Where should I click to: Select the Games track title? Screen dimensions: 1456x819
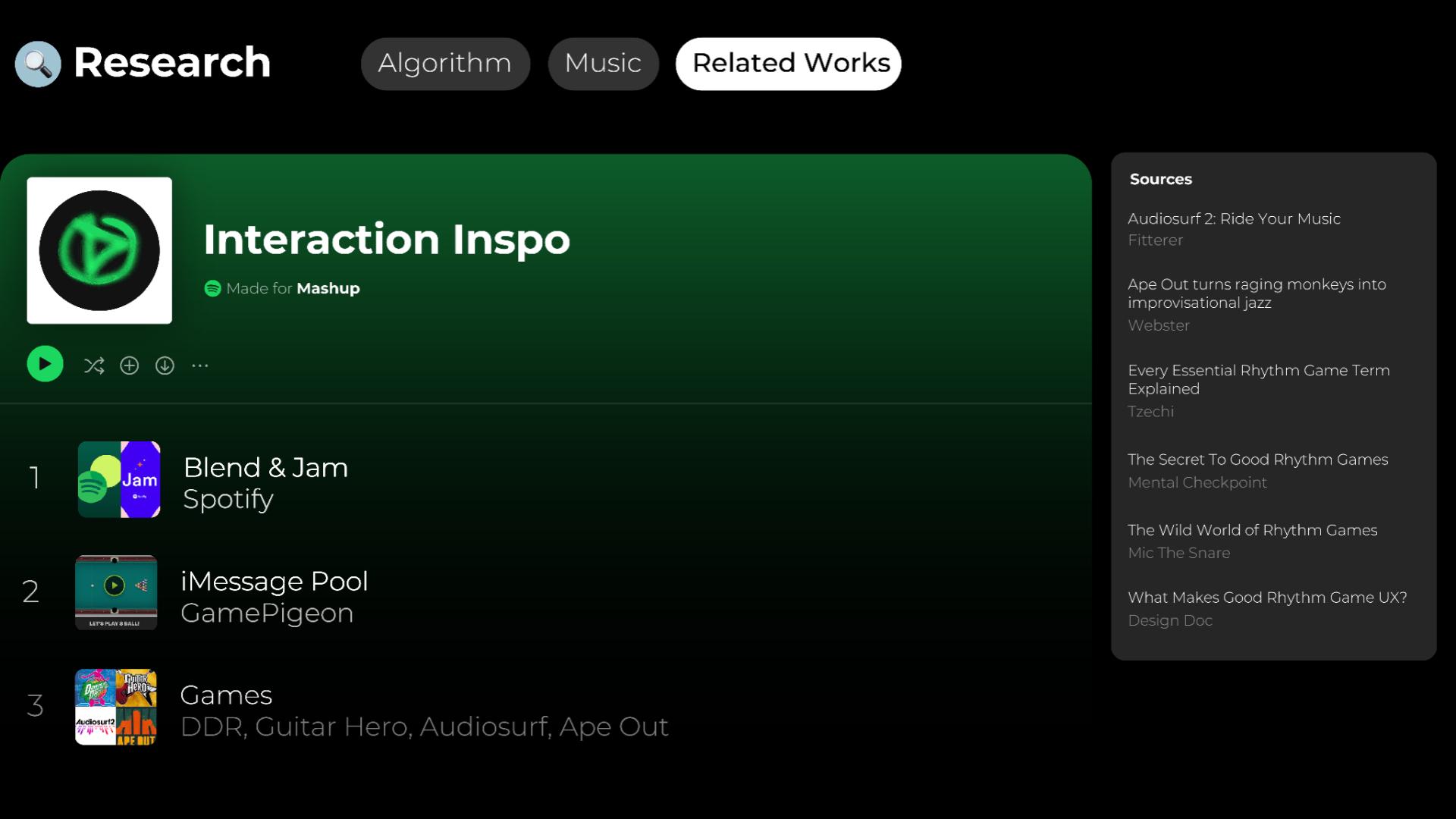(226, 695)
